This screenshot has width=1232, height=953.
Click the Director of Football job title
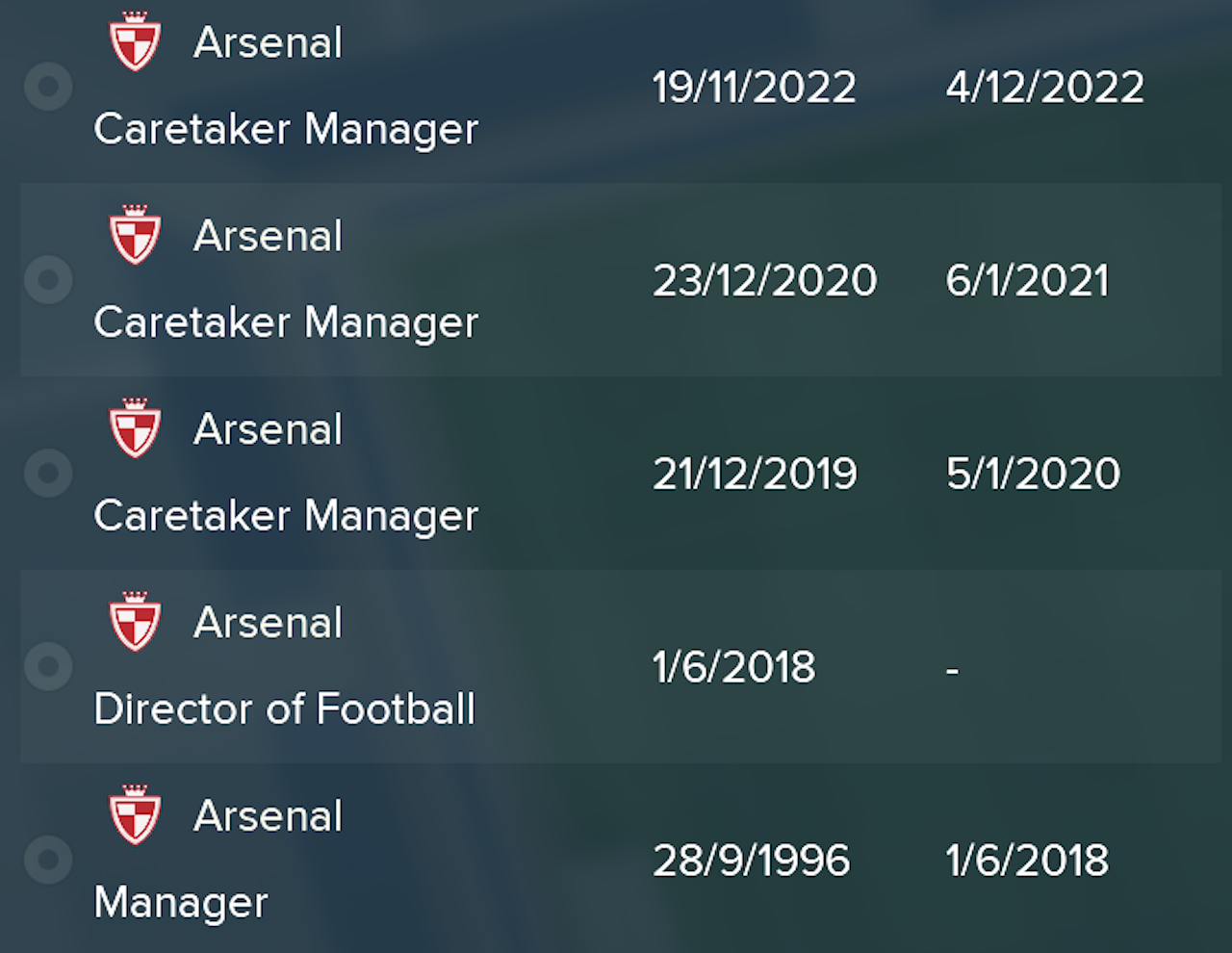pyautogui.click(x=285, y=709)
